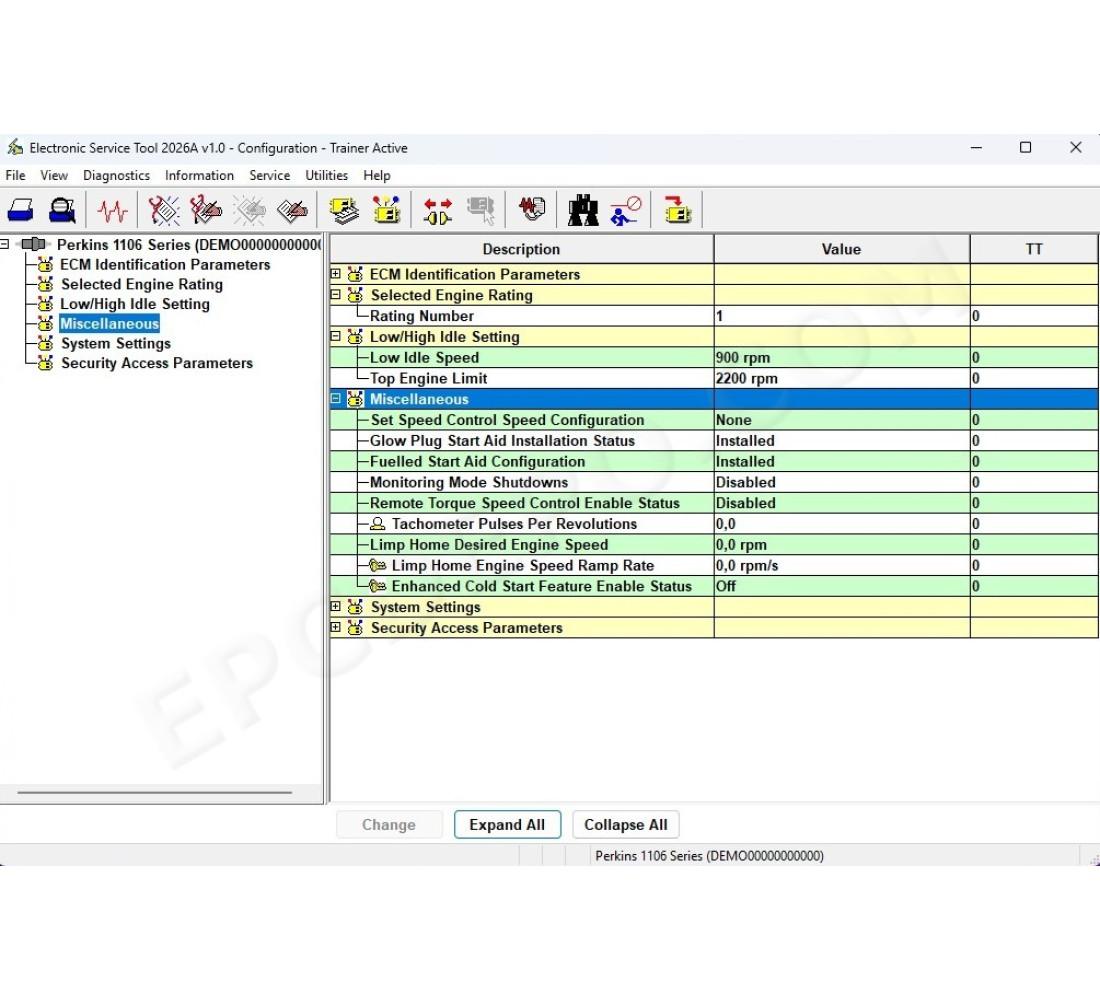Click the '900 rpm' value cell
1100x1000 pixels.
coord(842,357)
